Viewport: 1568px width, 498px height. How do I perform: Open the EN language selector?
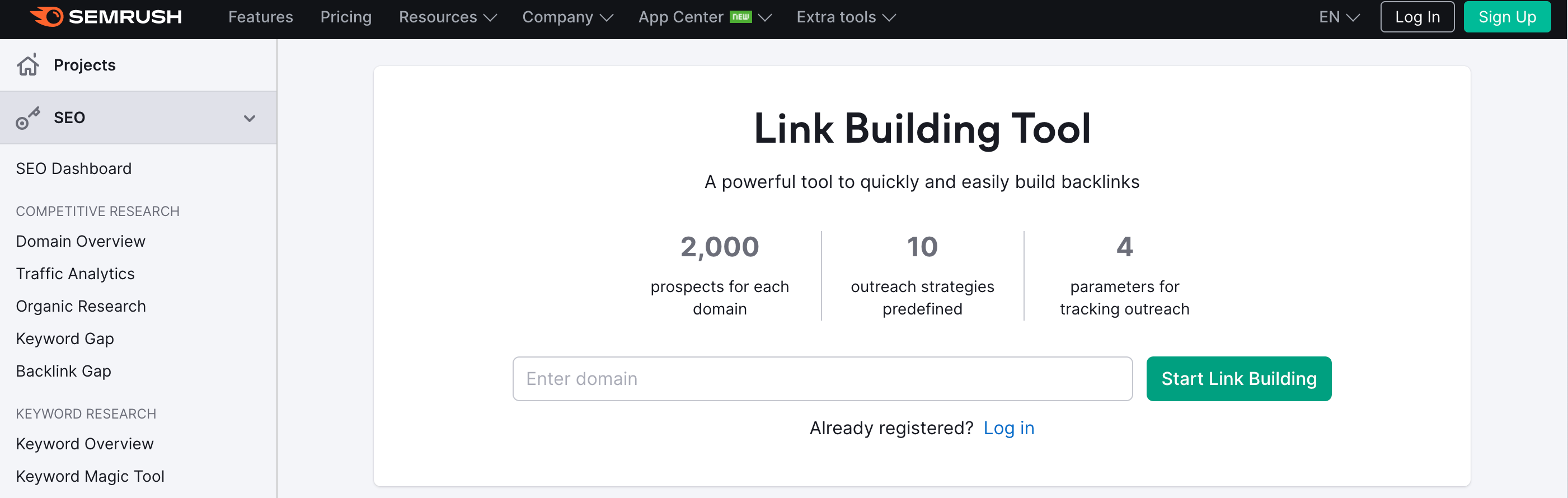click(1339, 17)
